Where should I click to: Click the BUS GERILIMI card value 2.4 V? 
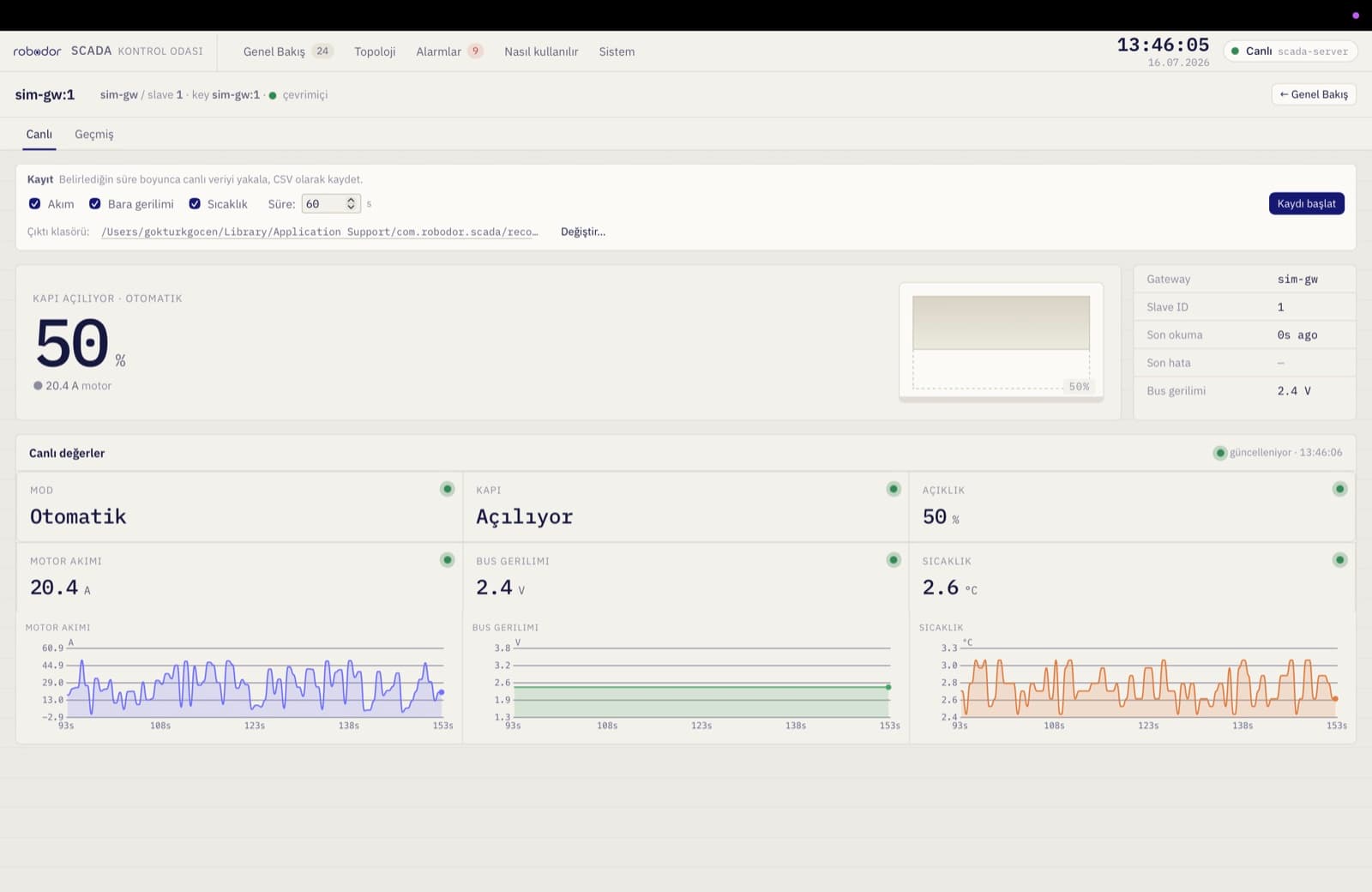tap(500, 588)
